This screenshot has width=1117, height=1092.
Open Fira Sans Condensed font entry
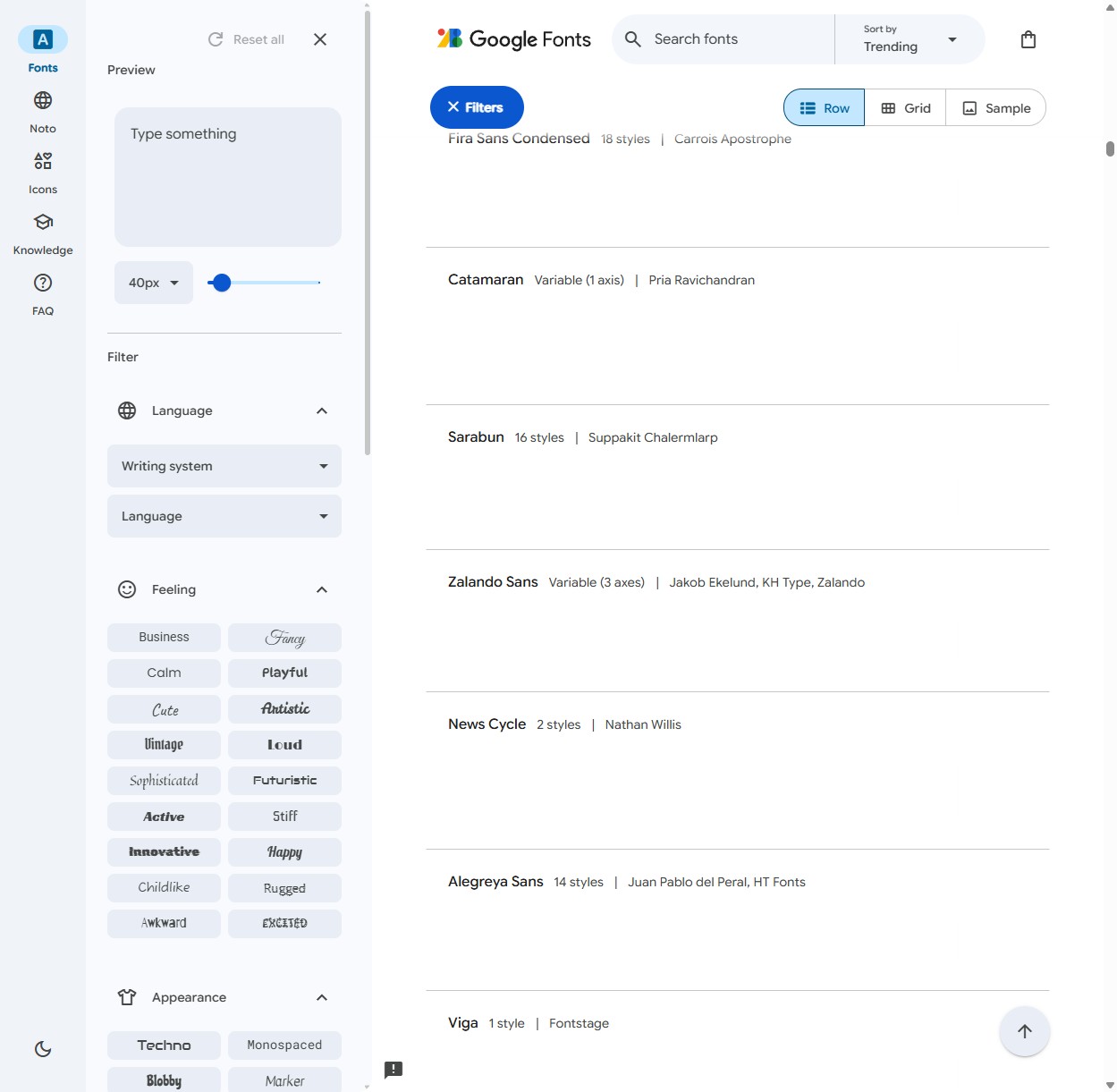click(738, 189)
